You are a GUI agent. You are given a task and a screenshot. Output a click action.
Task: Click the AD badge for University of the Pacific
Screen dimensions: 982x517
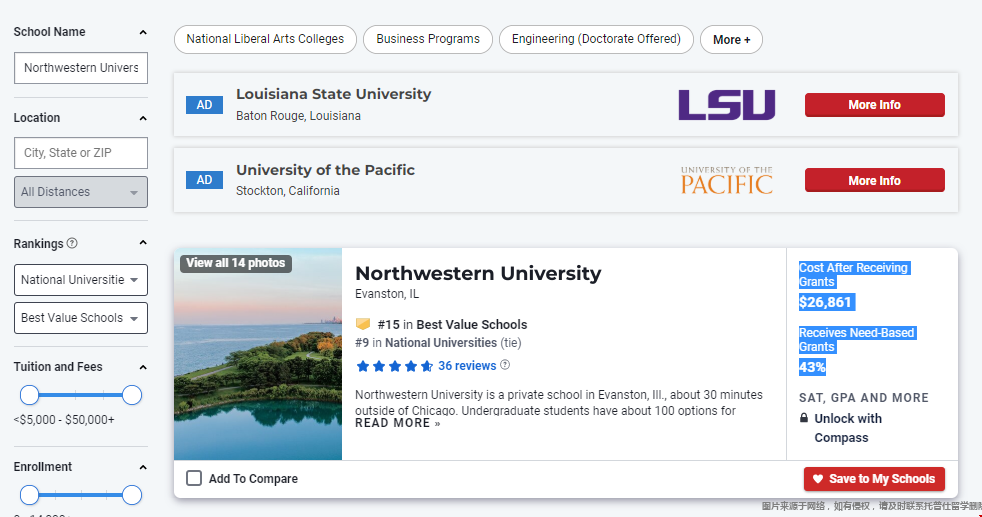click(204, 180)
